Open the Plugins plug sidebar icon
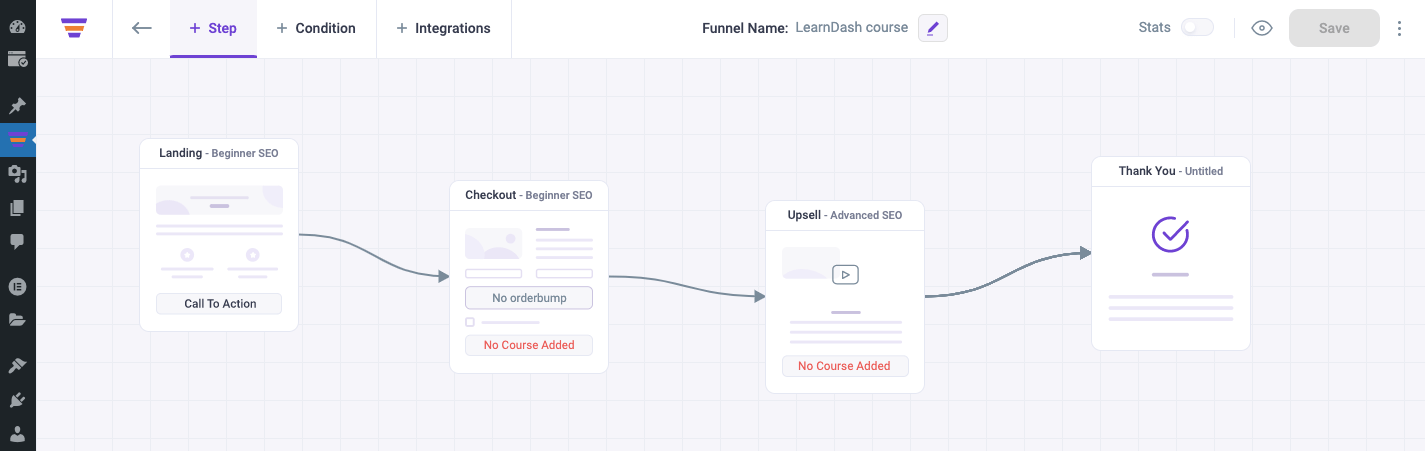Image resolution: width=1425 pixels, height=451 pixels. point(17,400)
